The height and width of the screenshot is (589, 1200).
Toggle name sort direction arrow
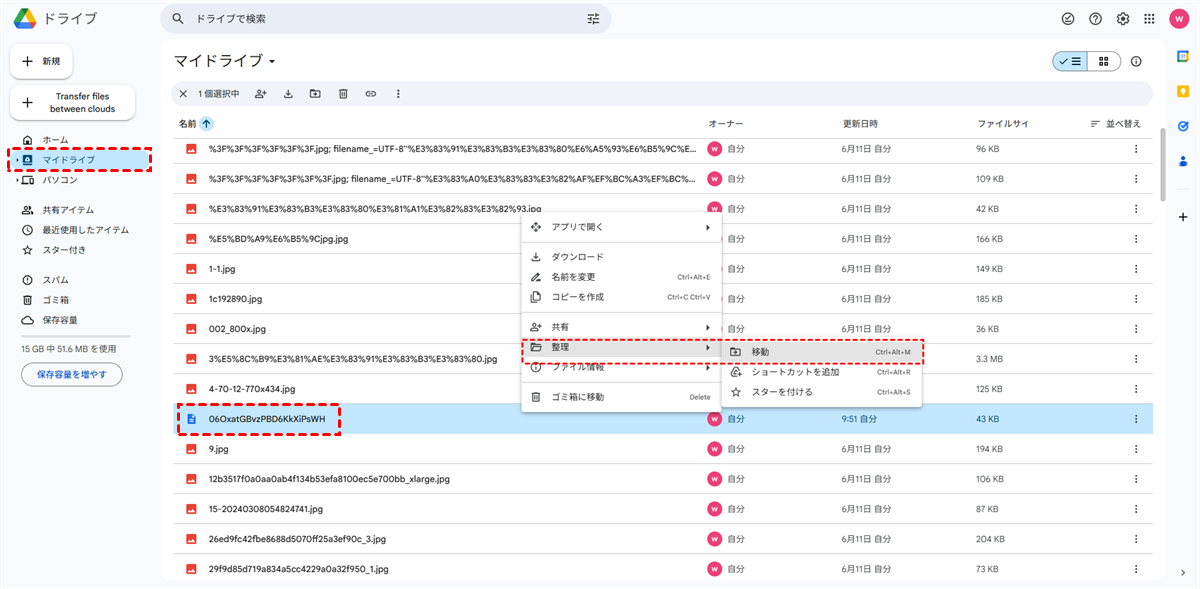pyautogui.click(x=206, y=124)
